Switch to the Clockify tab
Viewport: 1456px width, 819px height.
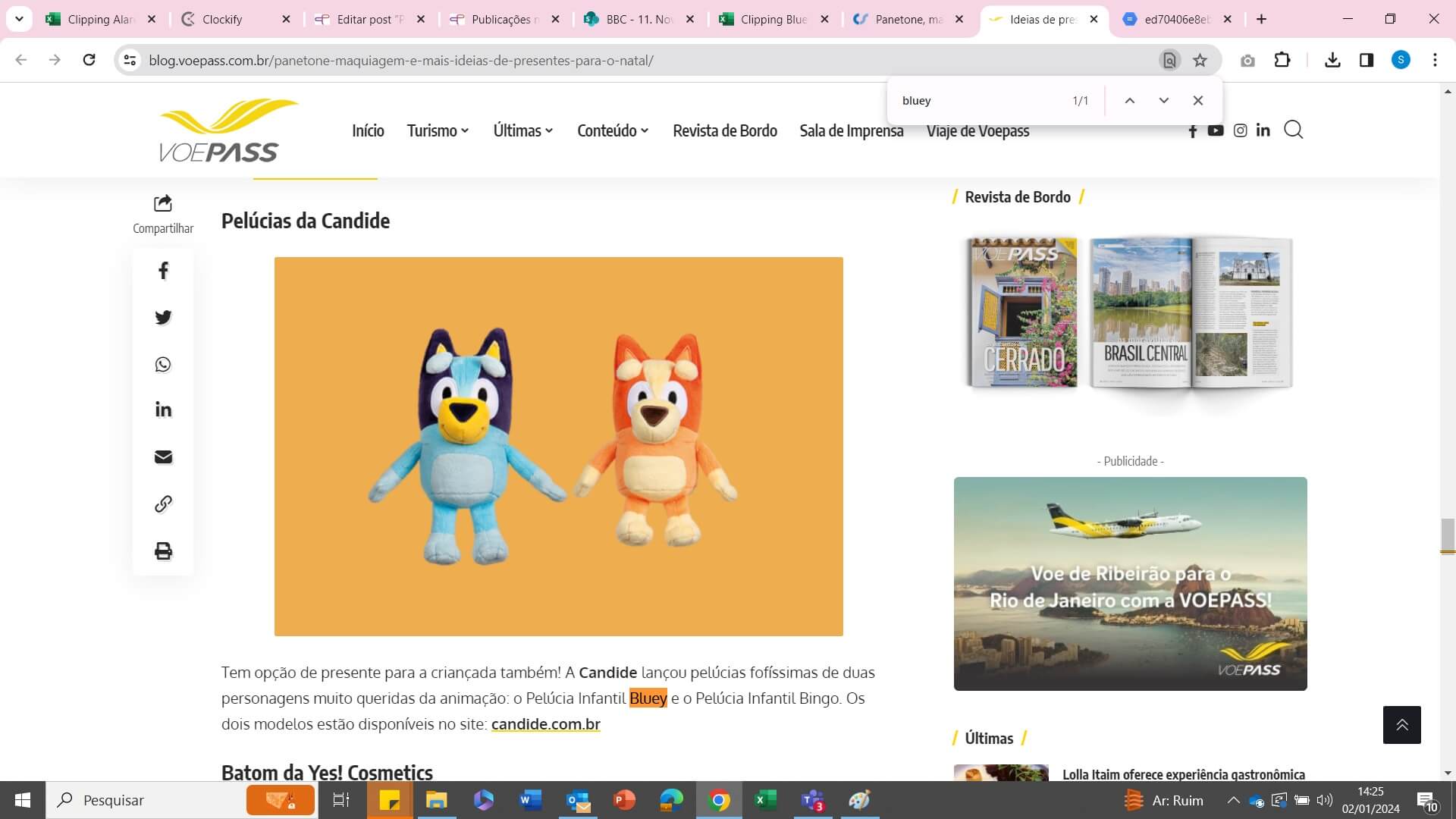point(236,20)
